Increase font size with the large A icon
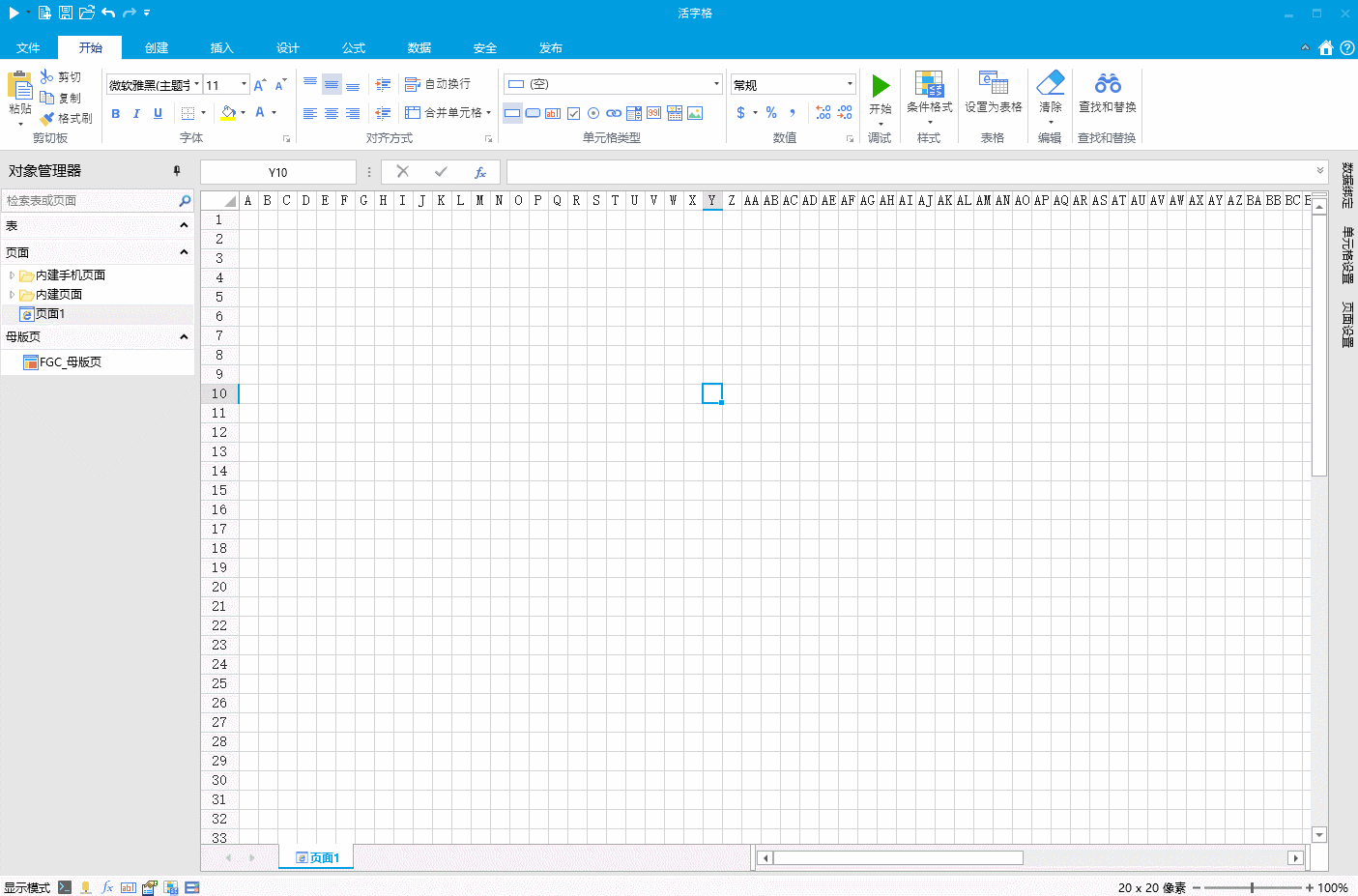1358x896 pixels. coord(259,85)
